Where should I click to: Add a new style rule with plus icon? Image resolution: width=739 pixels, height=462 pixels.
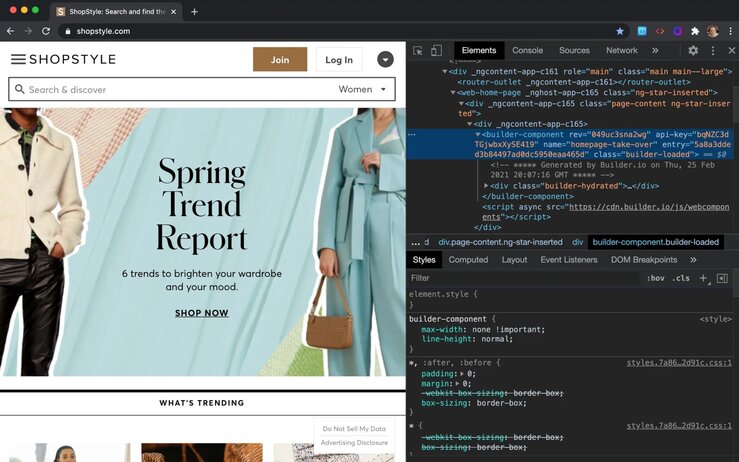tap(704, 278)
